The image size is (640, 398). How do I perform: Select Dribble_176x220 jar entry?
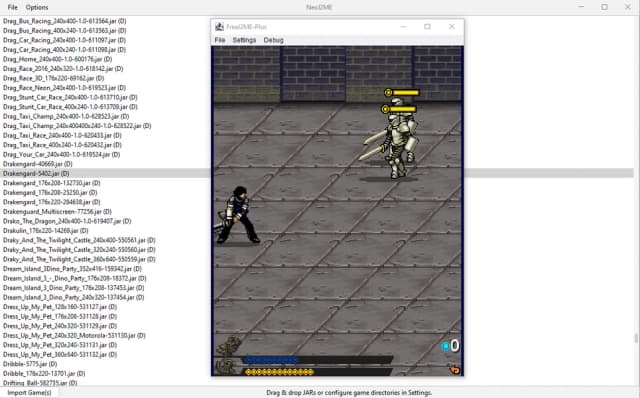(44, 374)
